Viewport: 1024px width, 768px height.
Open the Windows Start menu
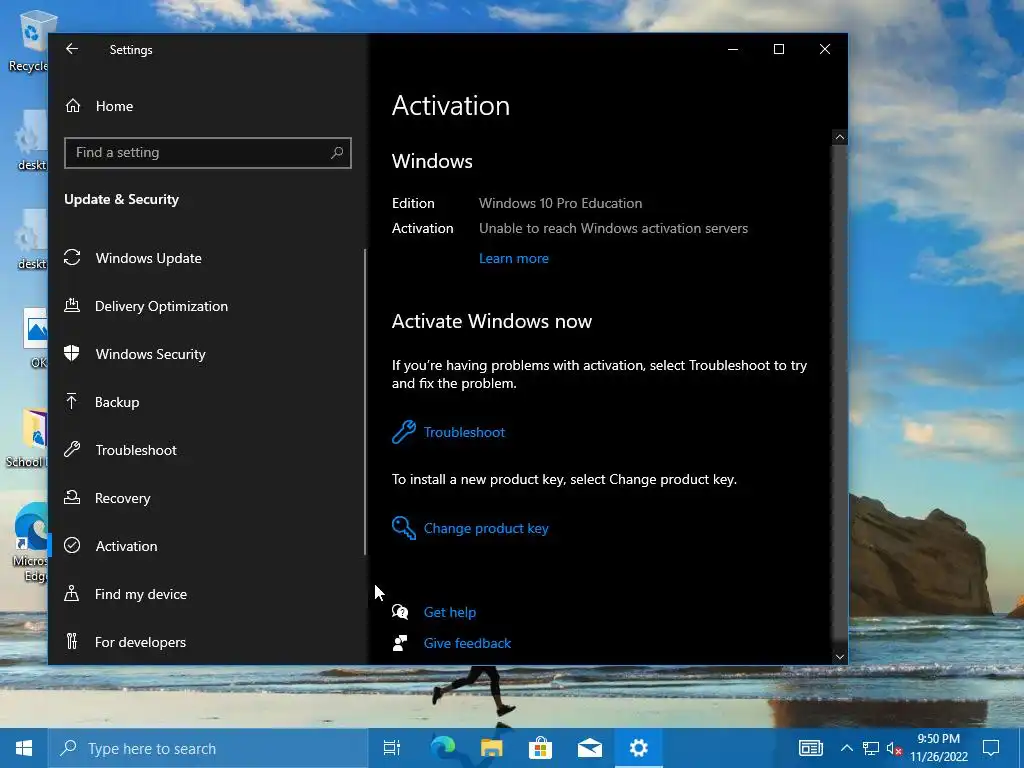[24, 748]
